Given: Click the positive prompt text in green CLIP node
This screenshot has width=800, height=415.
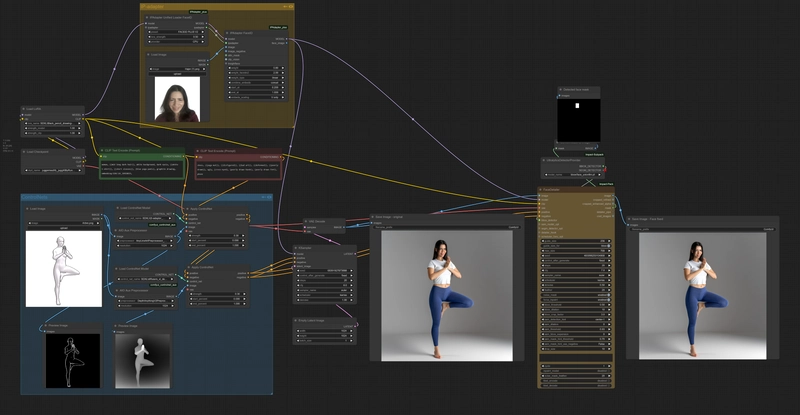Looking at the screenshot, I should 142,169.
